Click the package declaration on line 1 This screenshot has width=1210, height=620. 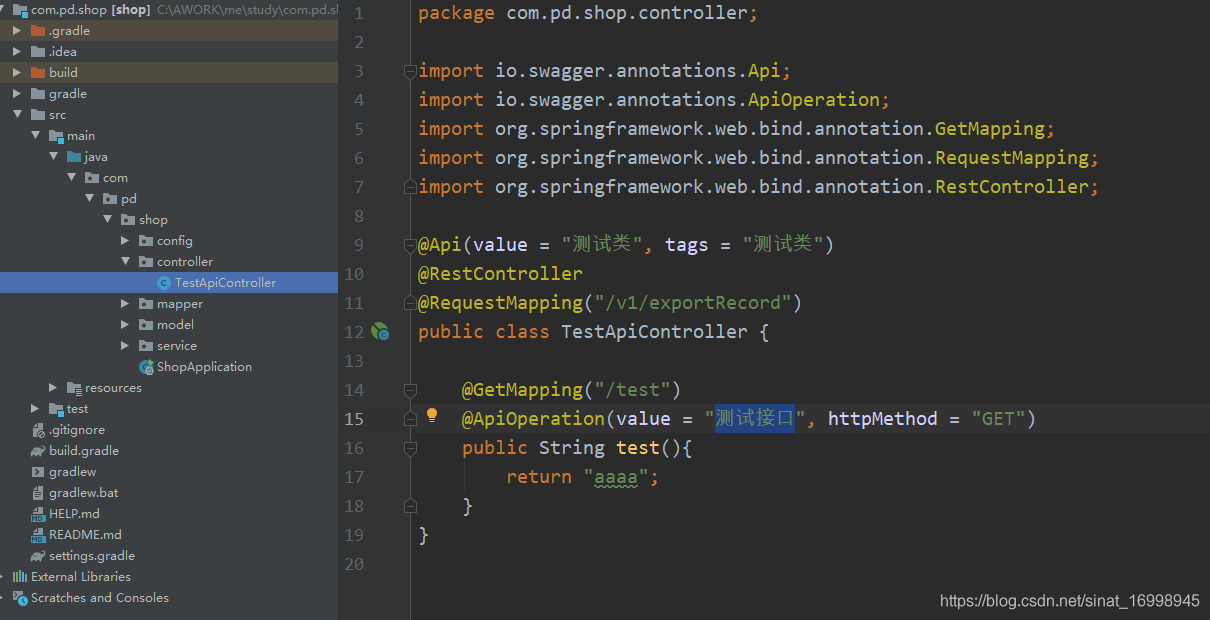588,13
